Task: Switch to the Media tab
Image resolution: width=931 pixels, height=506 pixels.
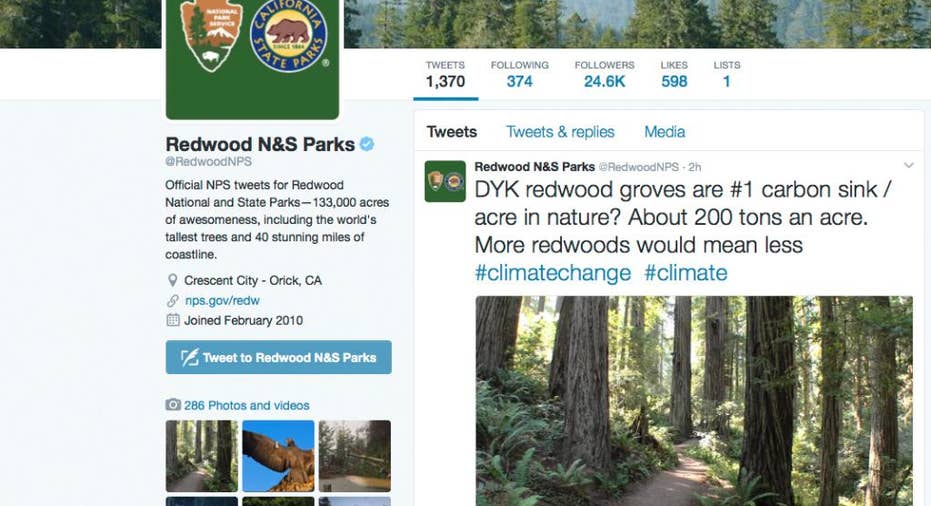Action: (x=664, y=132)
